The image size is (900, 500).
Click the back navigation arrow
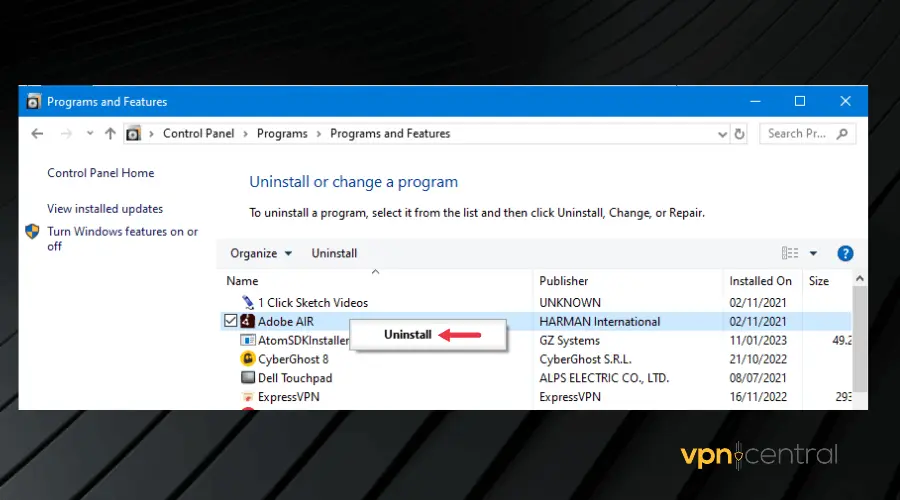pyautogui.click(x=37, y=134)
